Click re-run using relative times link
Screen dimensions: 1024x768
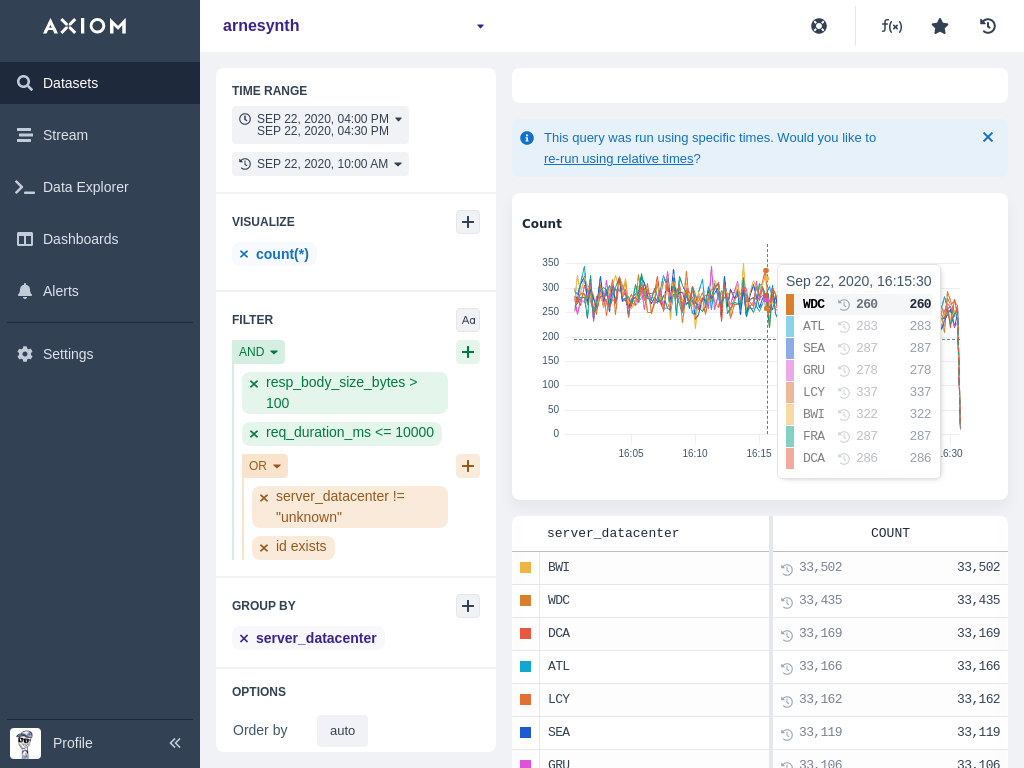[618, 158]
